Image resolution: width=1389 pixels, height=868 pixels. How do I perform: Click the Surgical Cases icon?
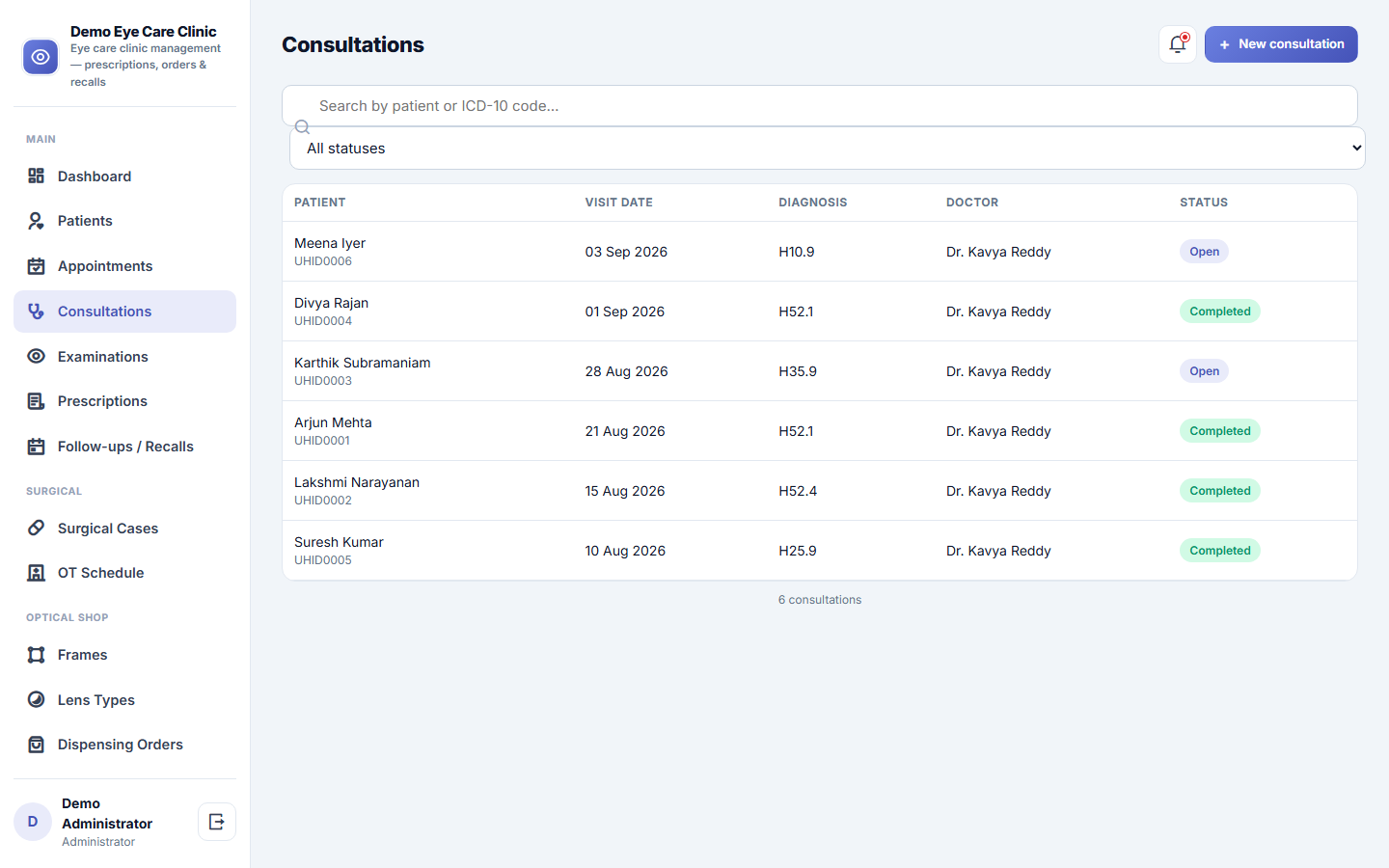click(37, 529)
